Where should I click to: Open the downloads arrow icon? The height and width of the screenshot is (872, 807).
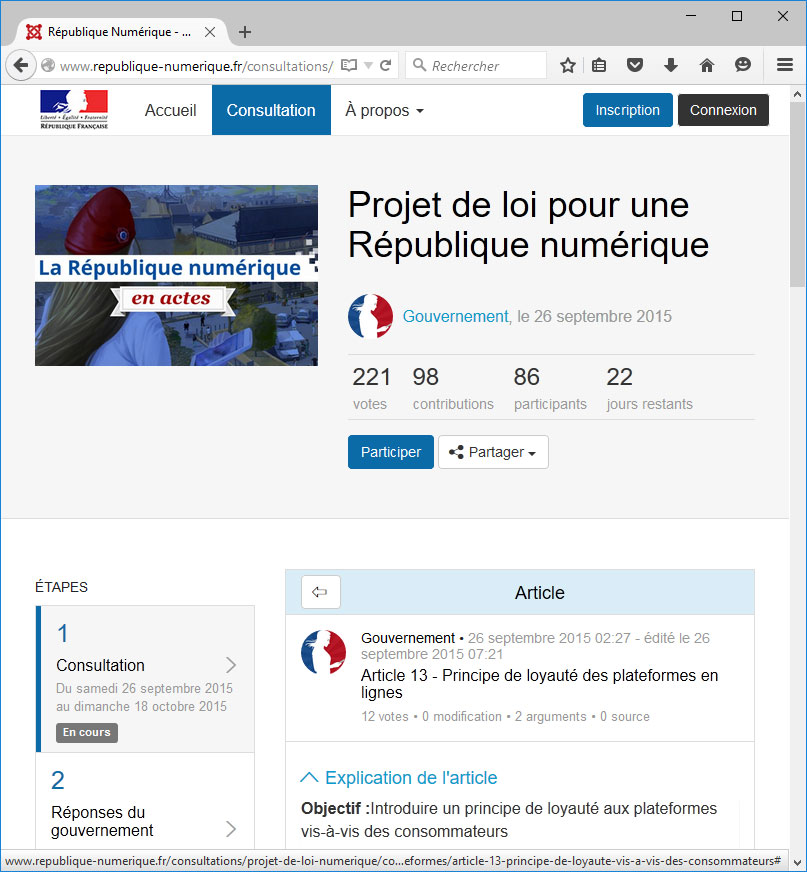pyautogui.click(x=671, y=66)
